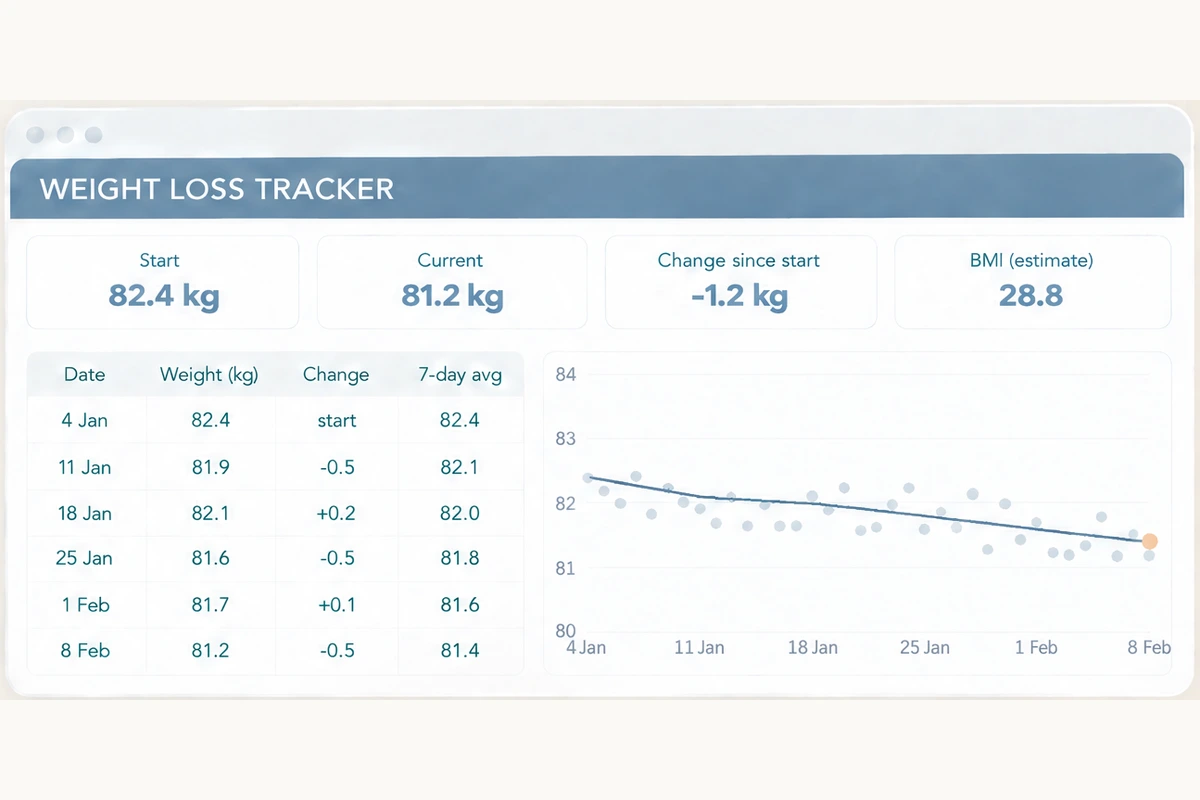Select the -0.5 change cell for 8 Feb
The height and width of the screenshot is (800, 1200).
(x=337, y=650)
